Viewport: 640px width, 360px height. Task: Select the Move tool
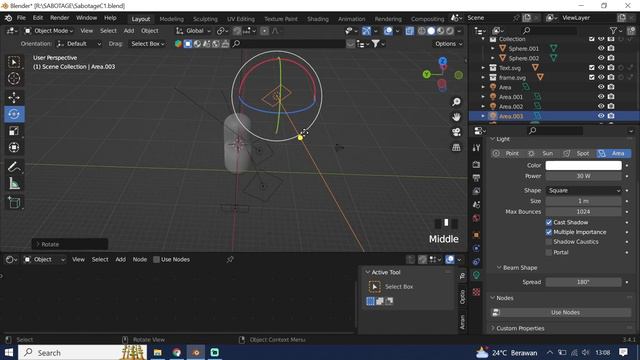click(x=14, y=98)
